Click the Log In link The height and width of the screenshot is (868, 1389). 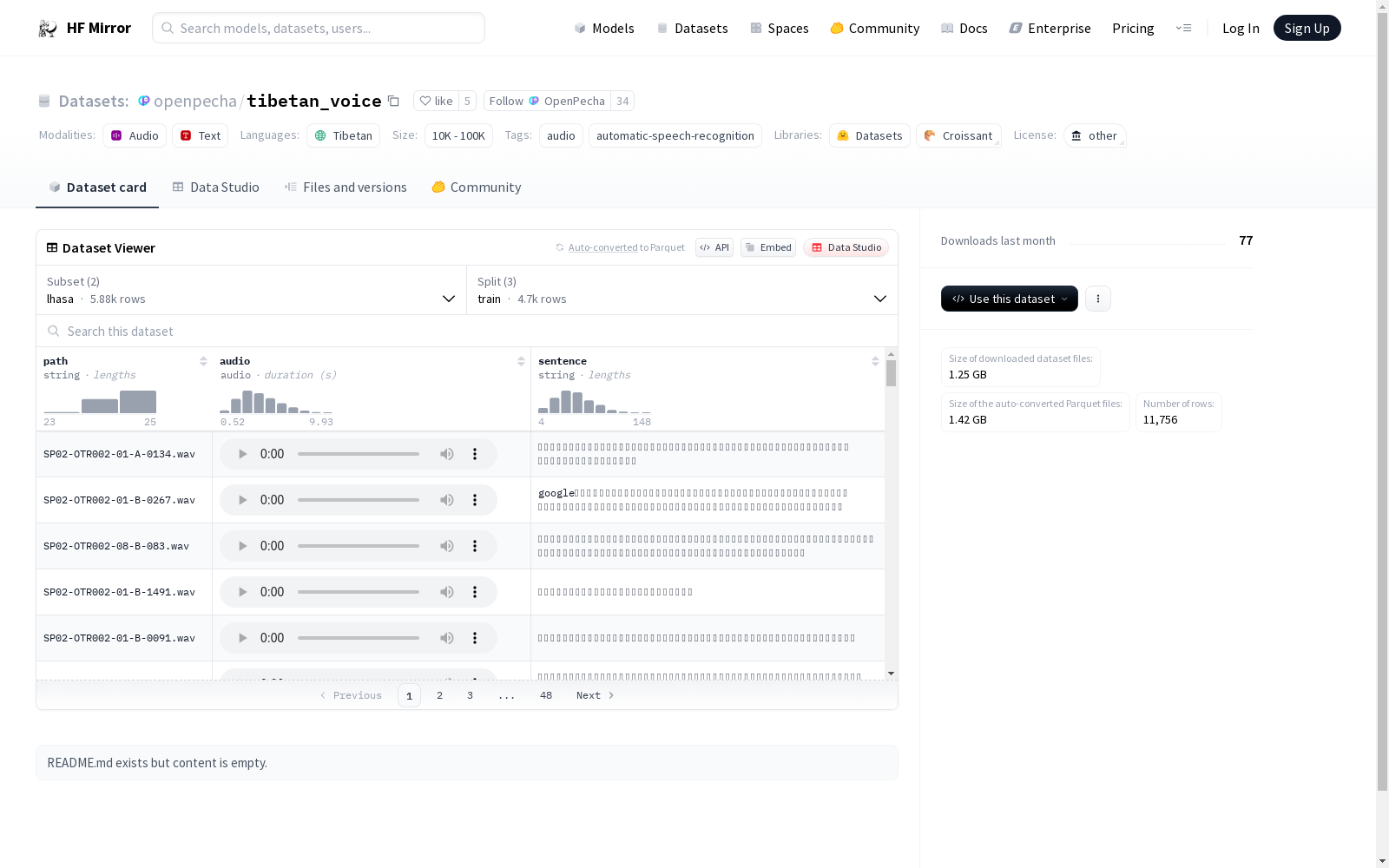1241,28
